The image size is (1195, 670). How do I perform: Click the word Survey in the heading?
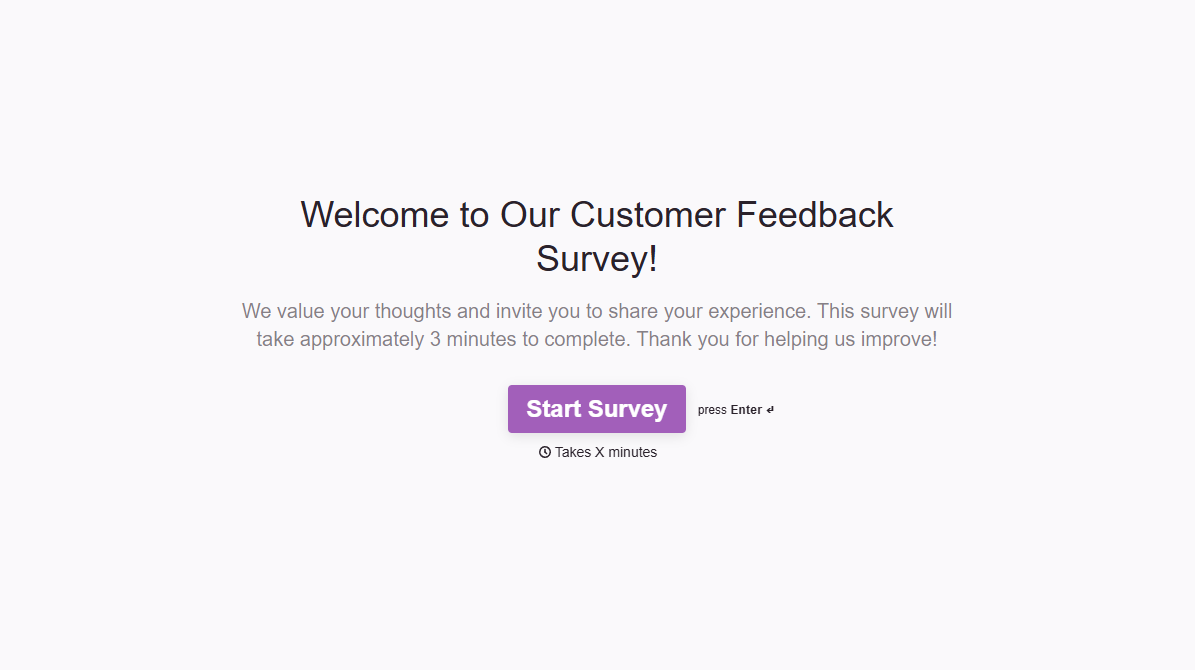coord(596,258)
